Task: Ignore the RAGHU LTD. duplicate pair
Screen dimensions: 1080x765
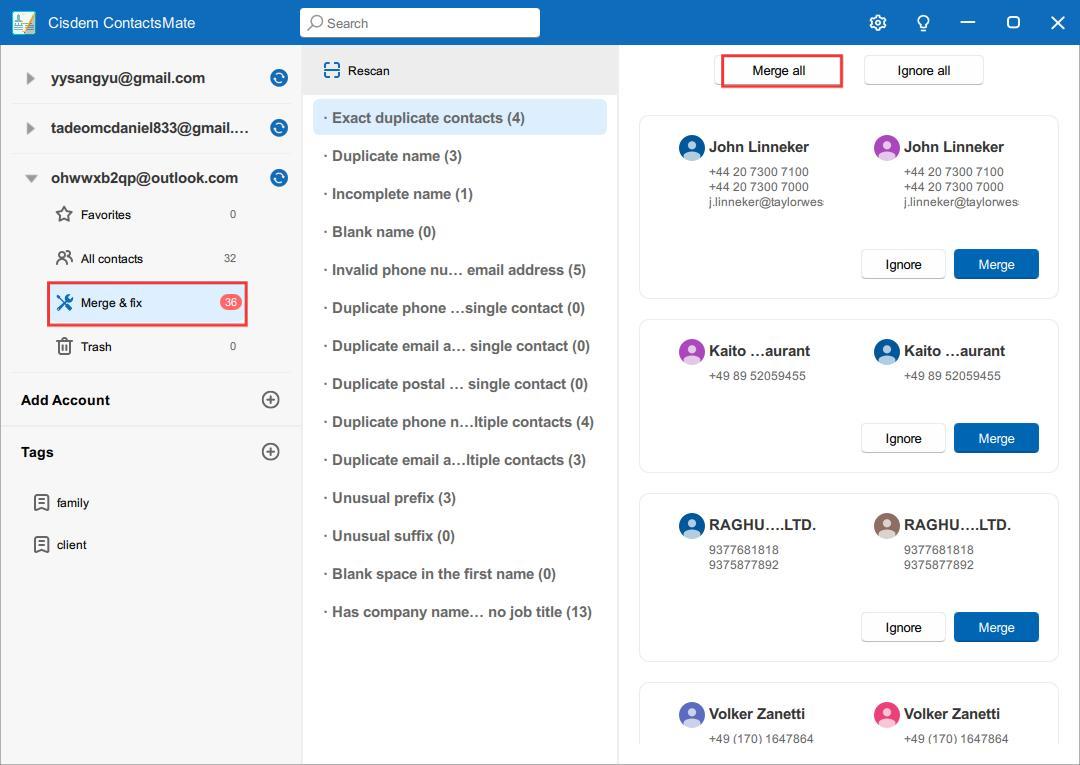Action: point(903,628)
